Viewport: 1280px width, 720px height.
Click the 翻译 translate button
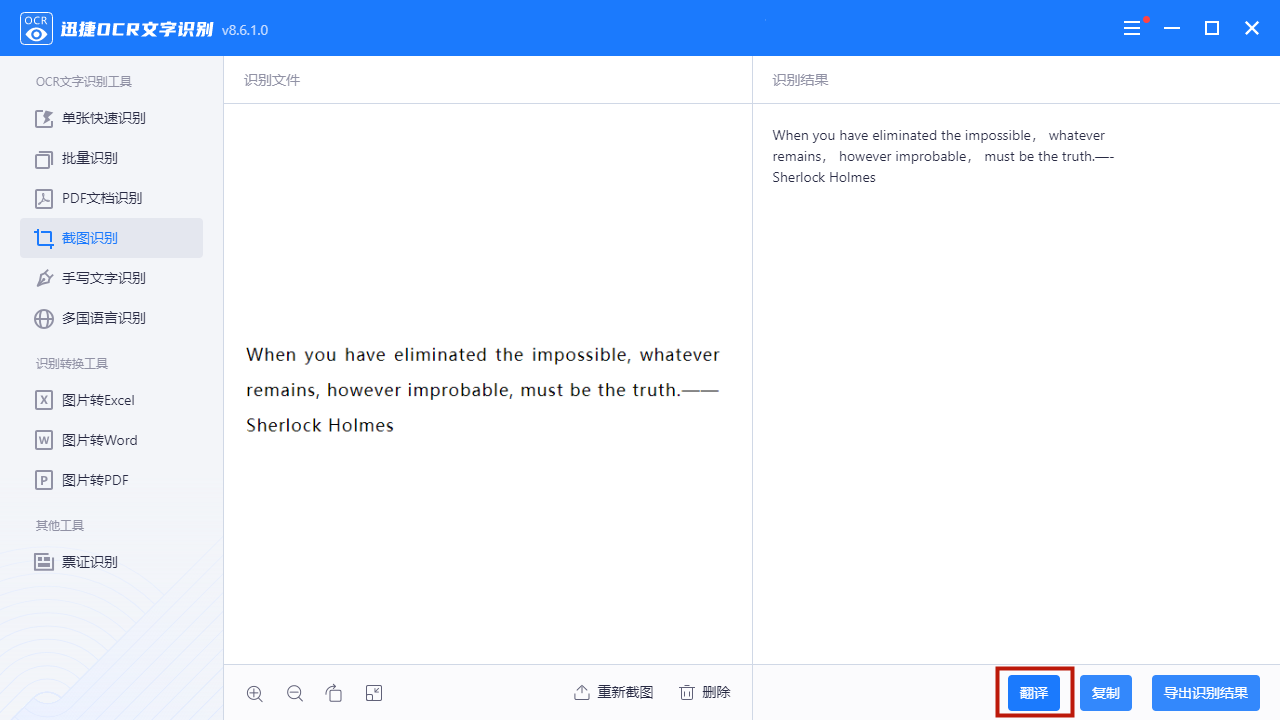point(1034,693)
